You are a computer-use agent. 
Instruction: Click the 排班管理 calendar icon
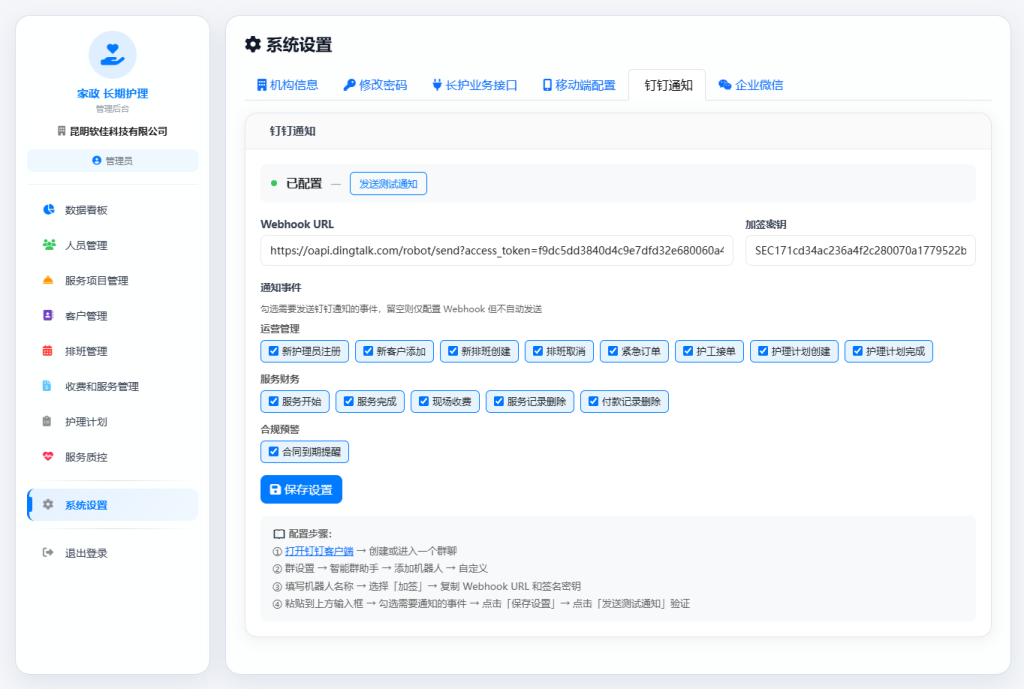tap(48, 351)
